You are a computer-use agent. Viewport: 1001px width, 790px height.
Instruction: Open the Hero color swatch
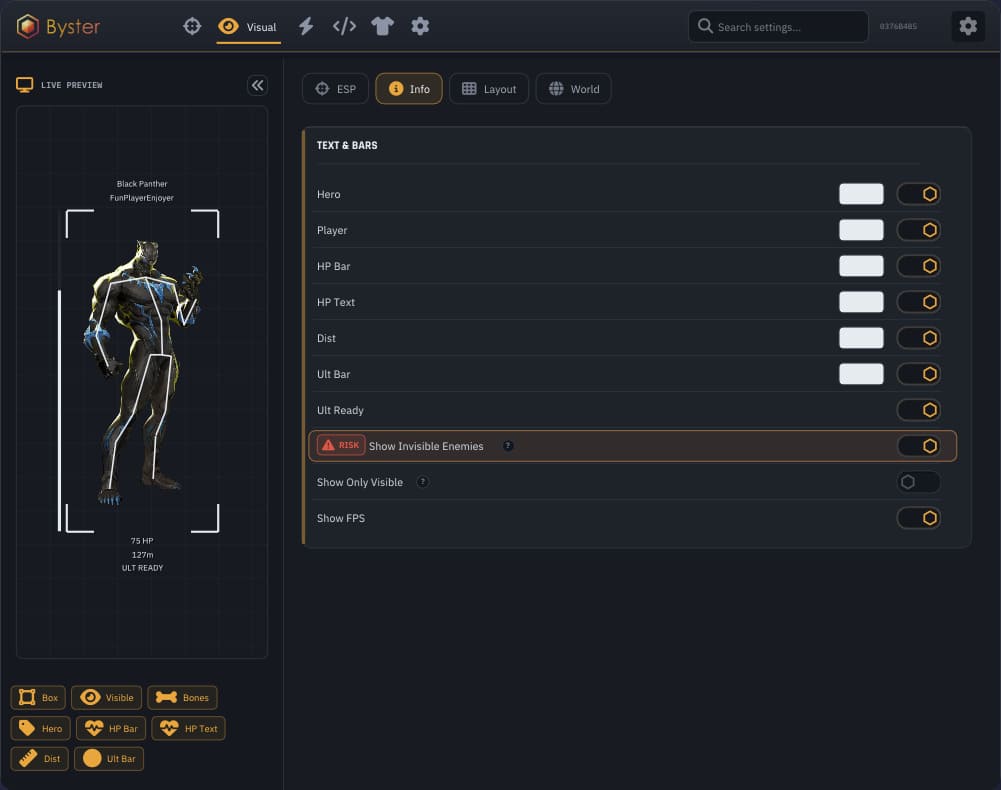861,194
